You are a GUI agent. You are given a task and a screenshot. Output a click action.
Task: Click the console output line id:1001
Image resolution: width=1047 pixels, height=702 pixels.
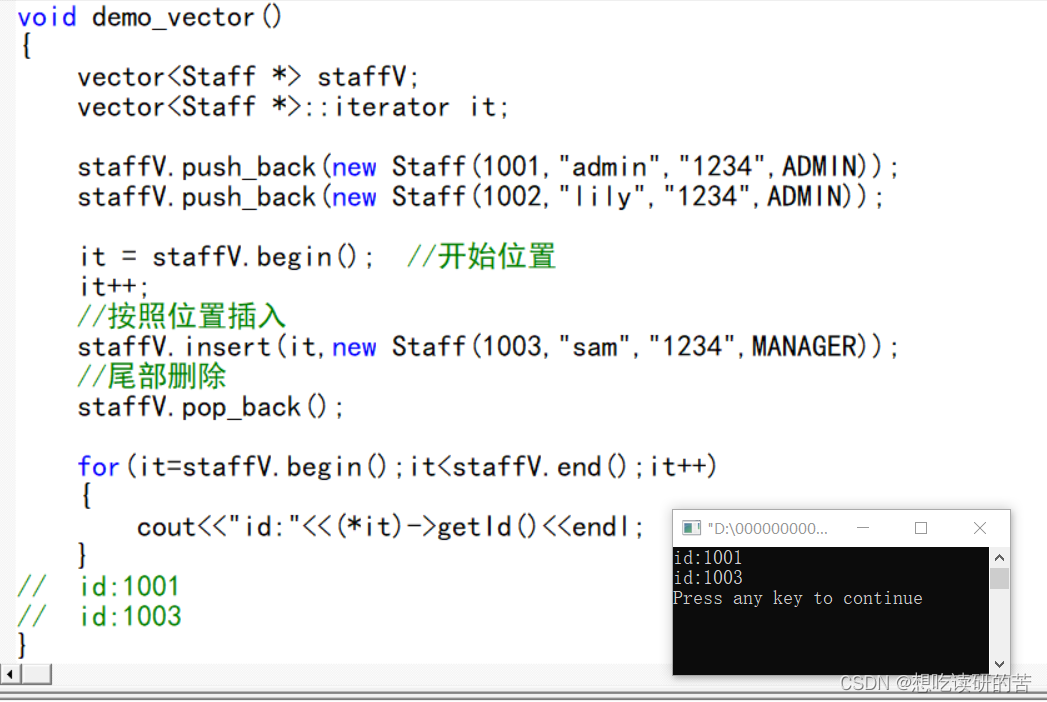tap(708, 557)
